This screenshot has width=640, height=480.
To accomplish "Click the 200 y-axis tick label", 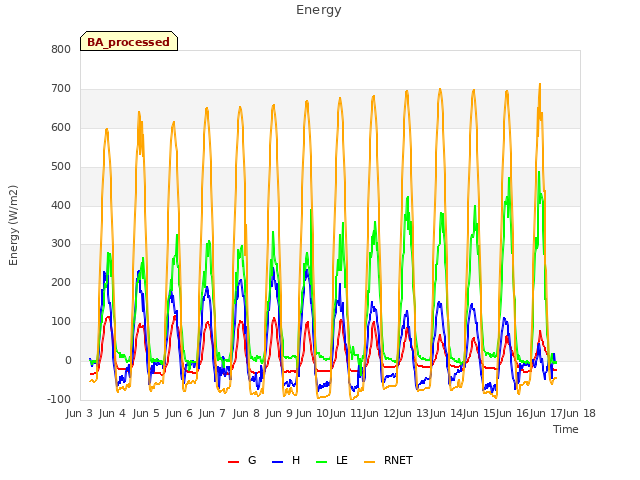I will 61,282.
